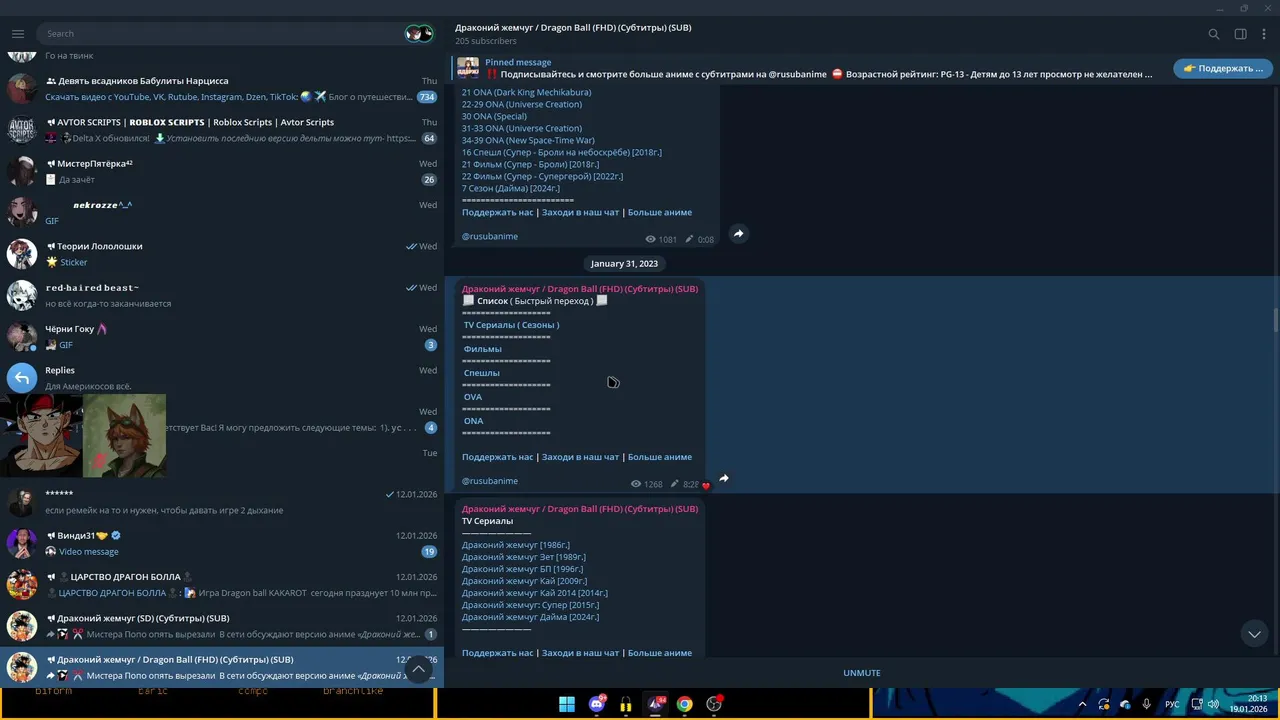Click Поддержать нас in the Список message

pos(498,457)
